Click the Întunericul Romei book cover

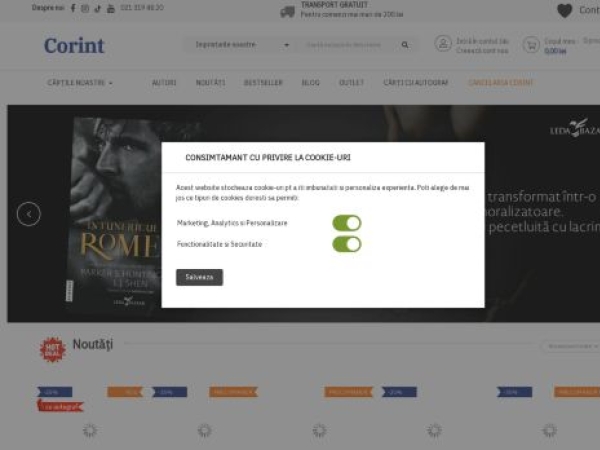(115, 214)
